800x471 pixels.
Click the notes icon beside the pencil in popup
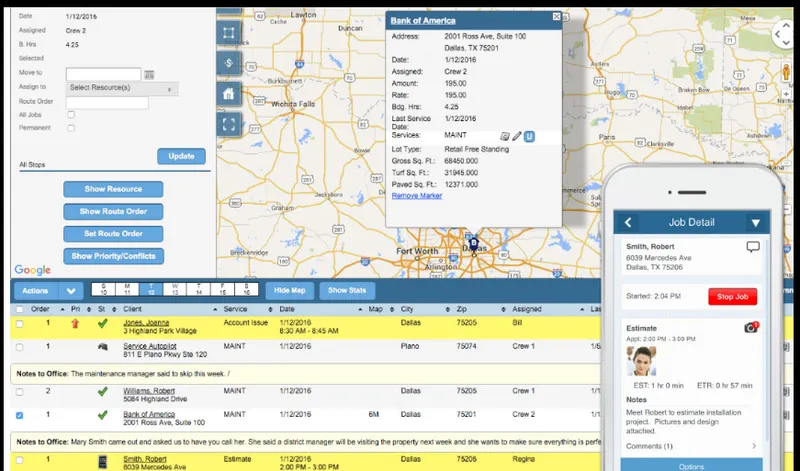(x=505, y=136)
